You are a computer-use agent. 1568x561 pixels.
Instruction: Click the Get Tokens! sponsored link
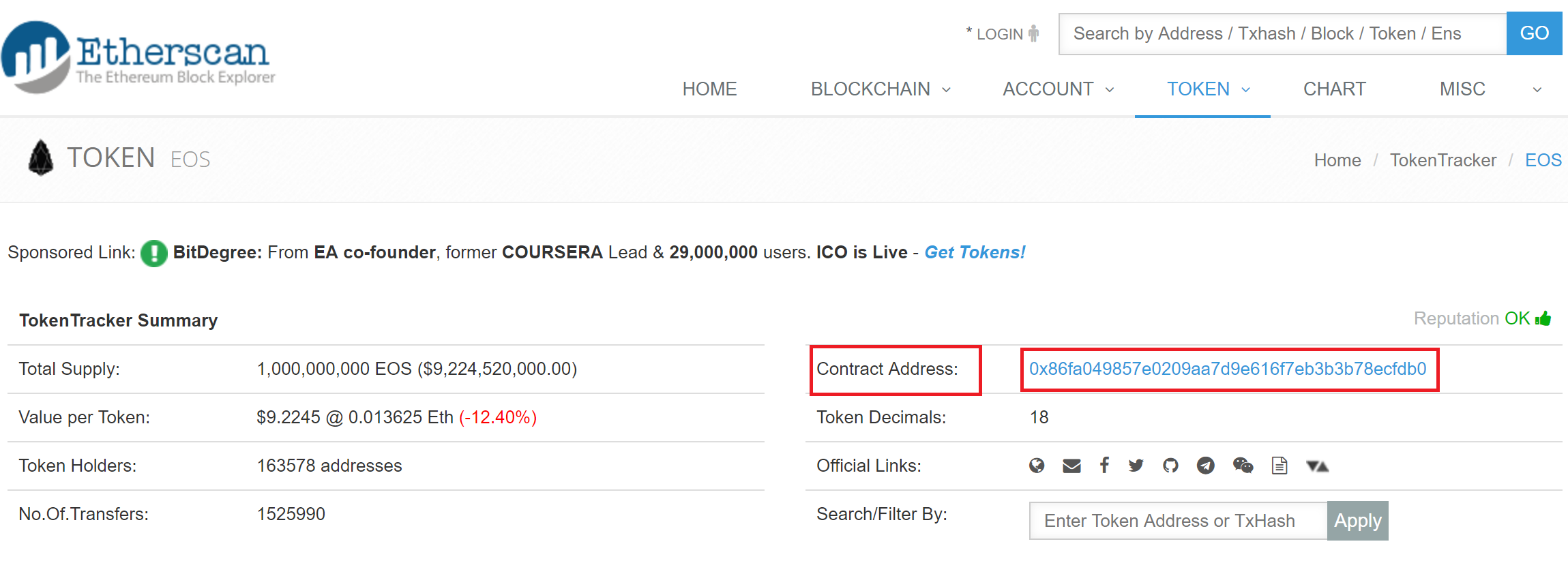click(975, 252)
